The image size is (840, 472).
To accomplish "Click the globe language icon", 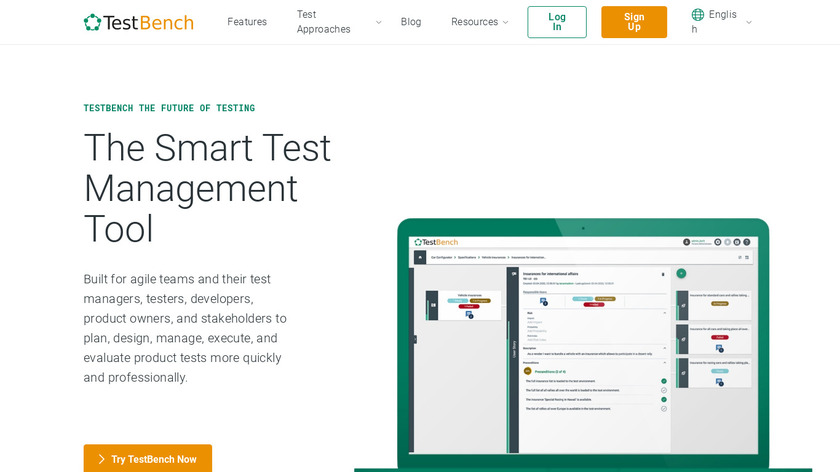I will tap(698, 14).
